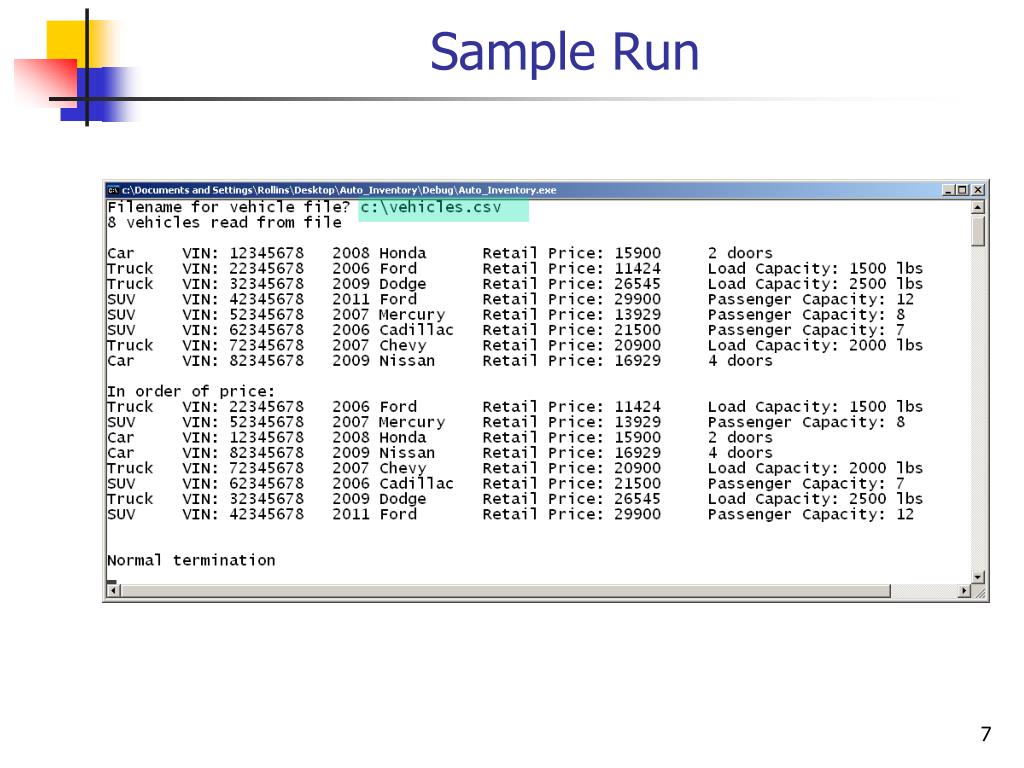Click the '2008 Honda' entry in first list
The image size is (1024, 768).
pos(379,253)
